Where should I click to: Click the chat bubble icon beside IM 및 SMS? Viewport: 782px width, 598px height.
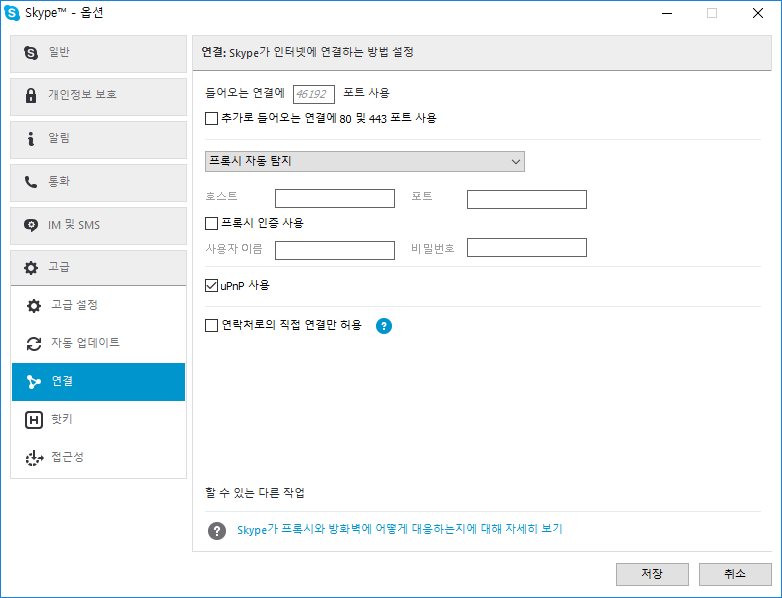click(31, 225)
